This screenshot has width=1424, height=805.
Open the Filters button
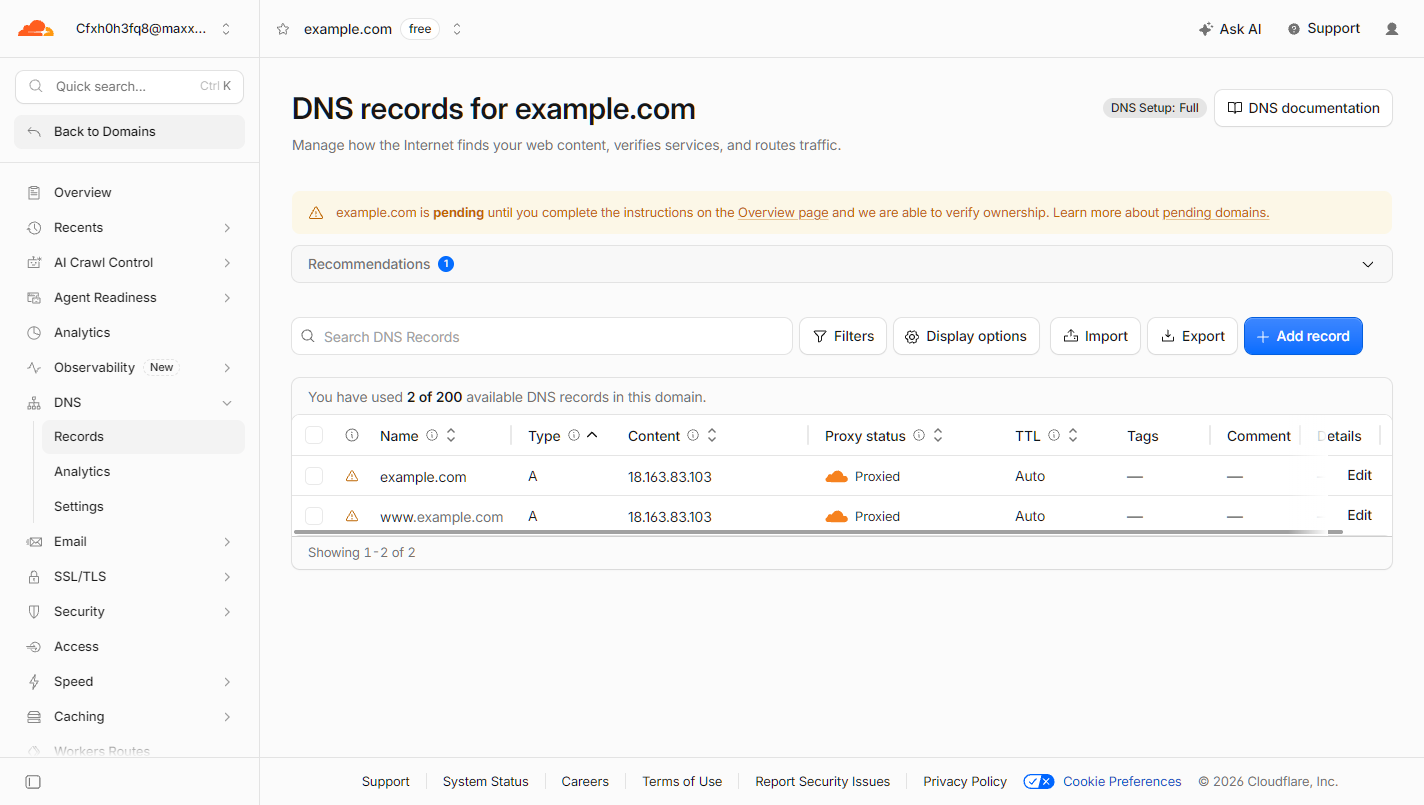tap(843, 336)
